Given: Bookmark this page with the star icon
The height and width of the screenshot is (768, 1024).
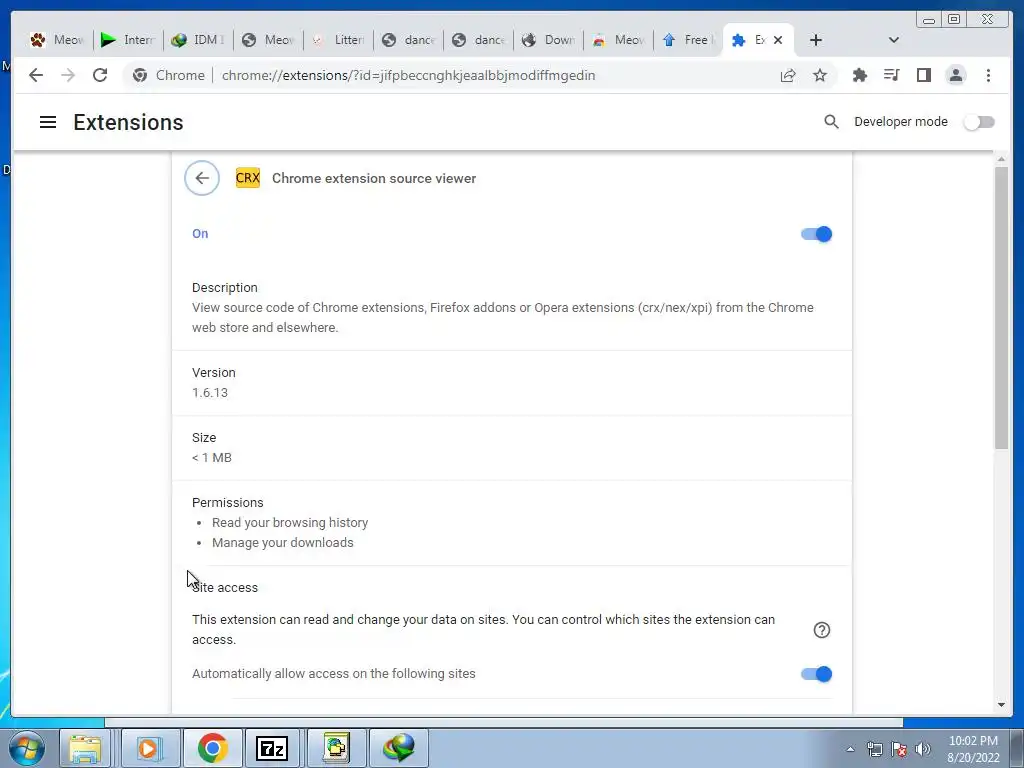Looking at the screenshot, I should (x=820, y=75).
